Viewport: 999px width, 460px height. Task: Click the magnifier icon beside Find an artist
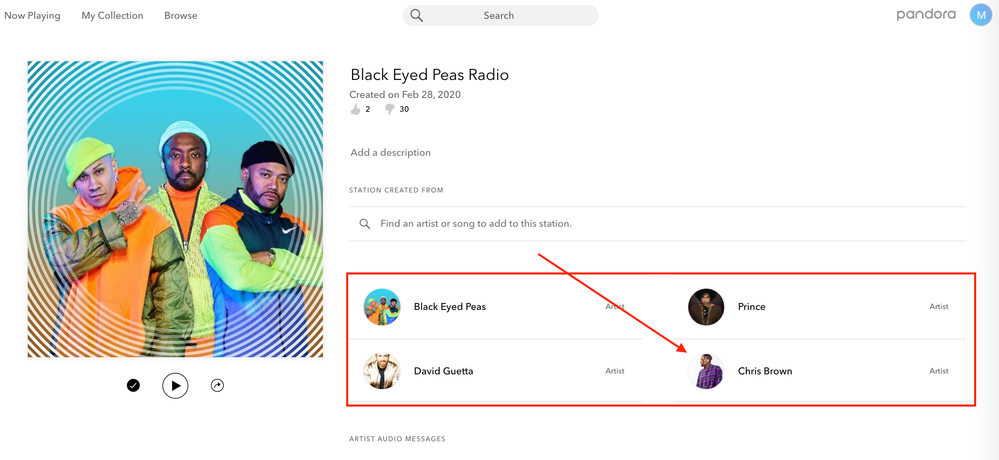click(365, 224)
